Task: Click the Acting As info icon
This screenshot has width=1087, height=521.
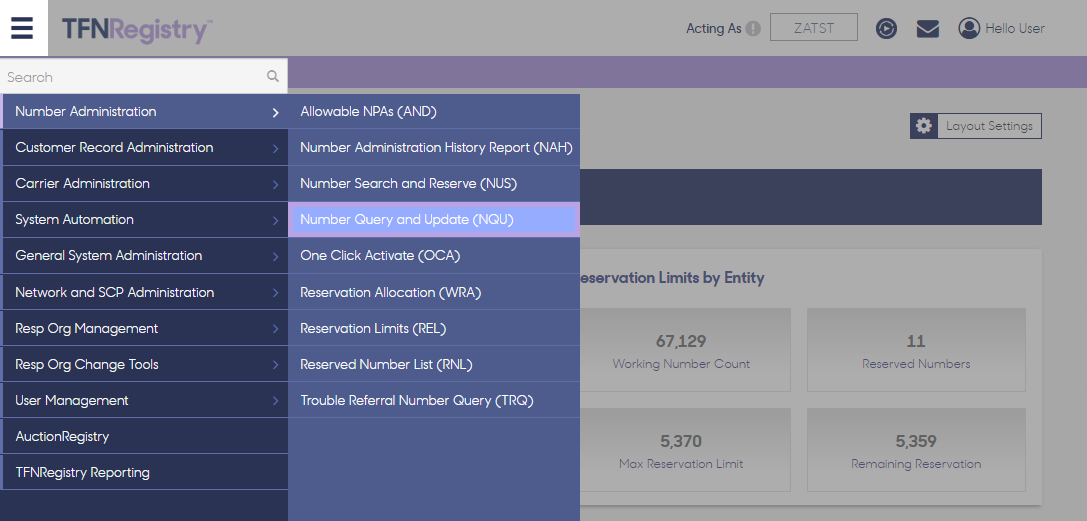Action: click(x=754, y=29)
